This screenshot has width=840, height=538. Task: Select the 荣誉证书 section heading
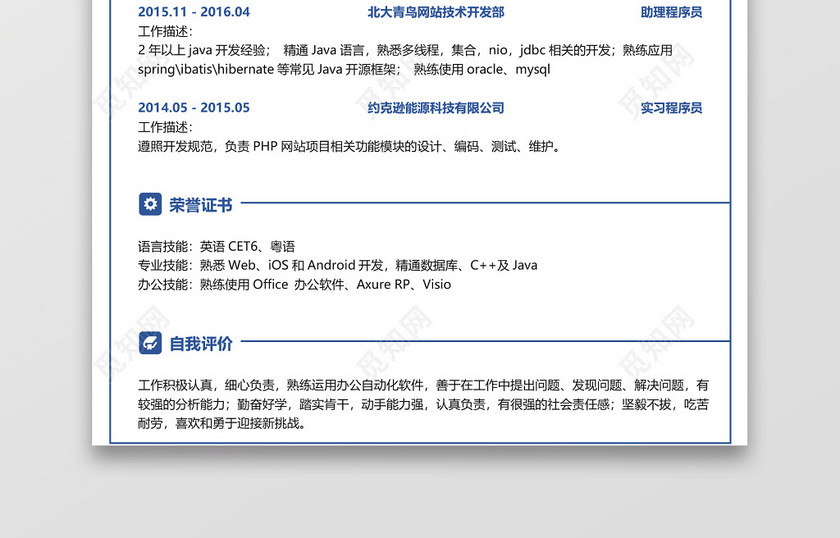201,205
